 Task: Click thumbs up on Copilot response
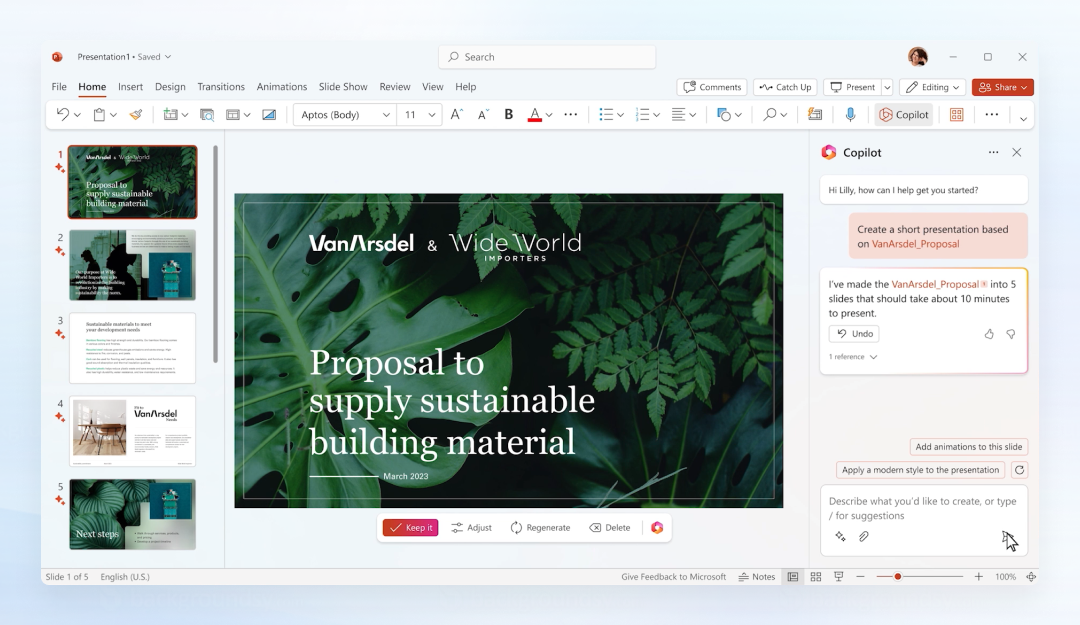click(x=989, y=334)
